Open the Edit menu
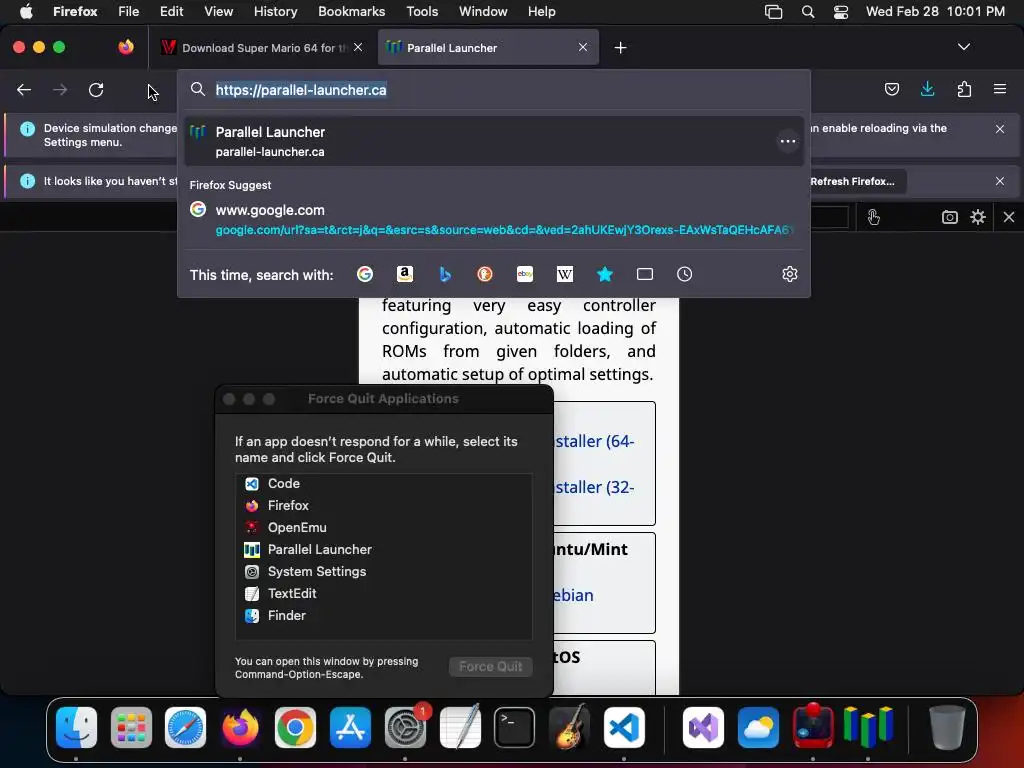This screenshot has width=1024, height=768. click(x=171, y=11)
